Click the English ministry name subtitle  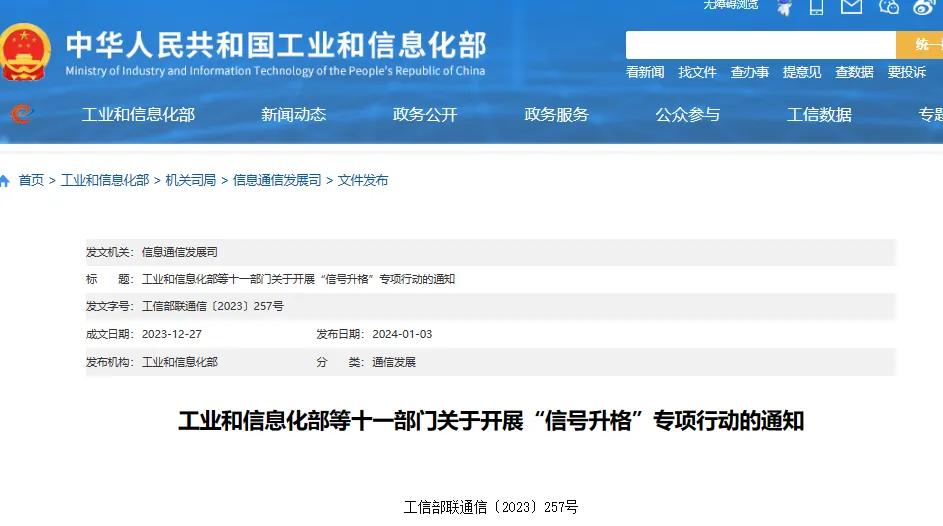[275, 71]
